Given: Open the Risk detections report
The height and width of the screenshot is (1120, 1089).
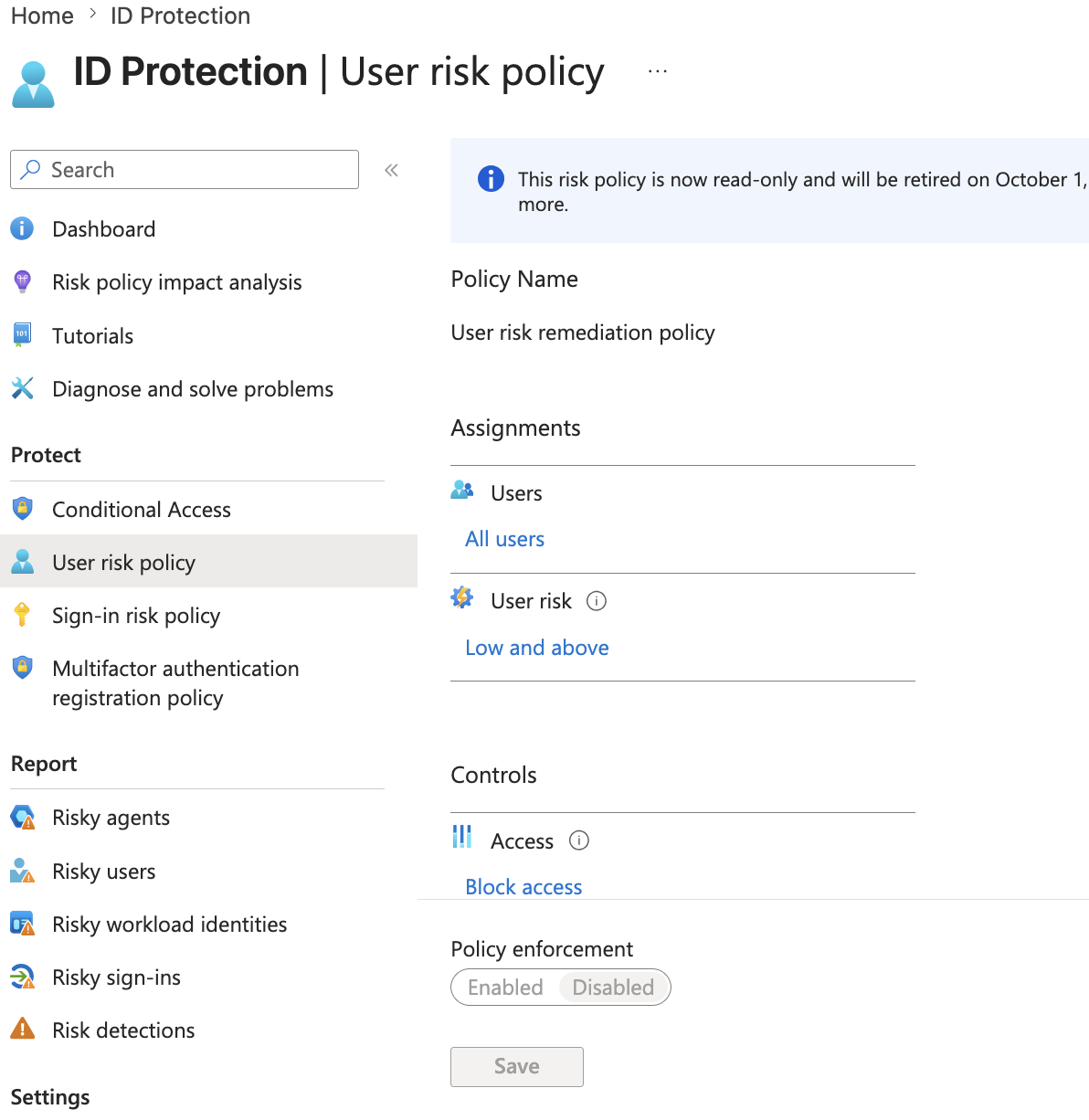Looking at the screenshot, I should 124,1030.
